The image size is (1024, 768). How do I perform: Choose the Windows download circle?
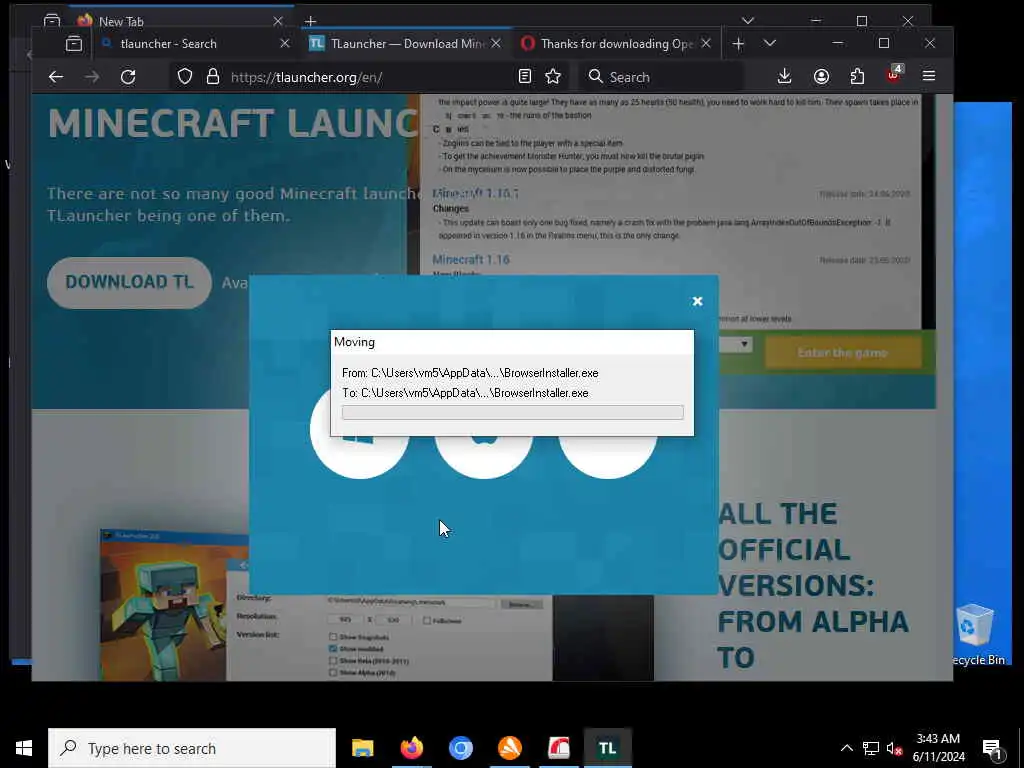tap(359, 457)
